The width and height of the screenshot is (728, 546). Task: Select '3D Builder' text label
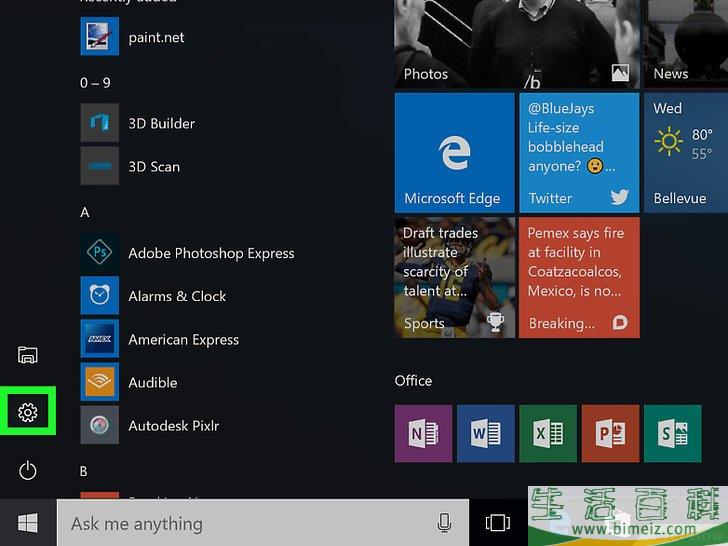[x=162, y=124]
